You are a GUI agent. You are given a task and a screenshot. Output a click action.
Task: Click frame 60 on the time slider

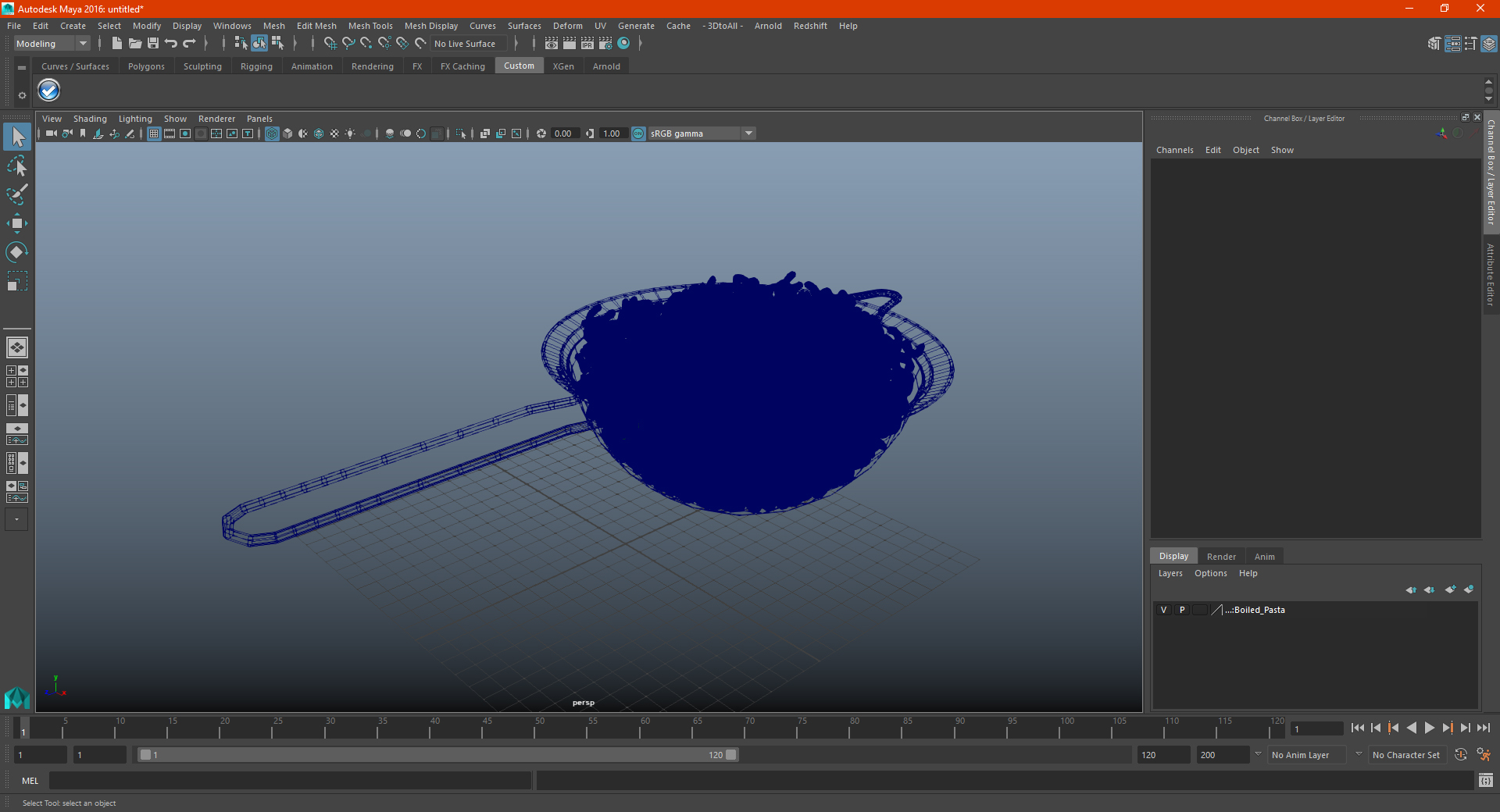click(641, 728)
